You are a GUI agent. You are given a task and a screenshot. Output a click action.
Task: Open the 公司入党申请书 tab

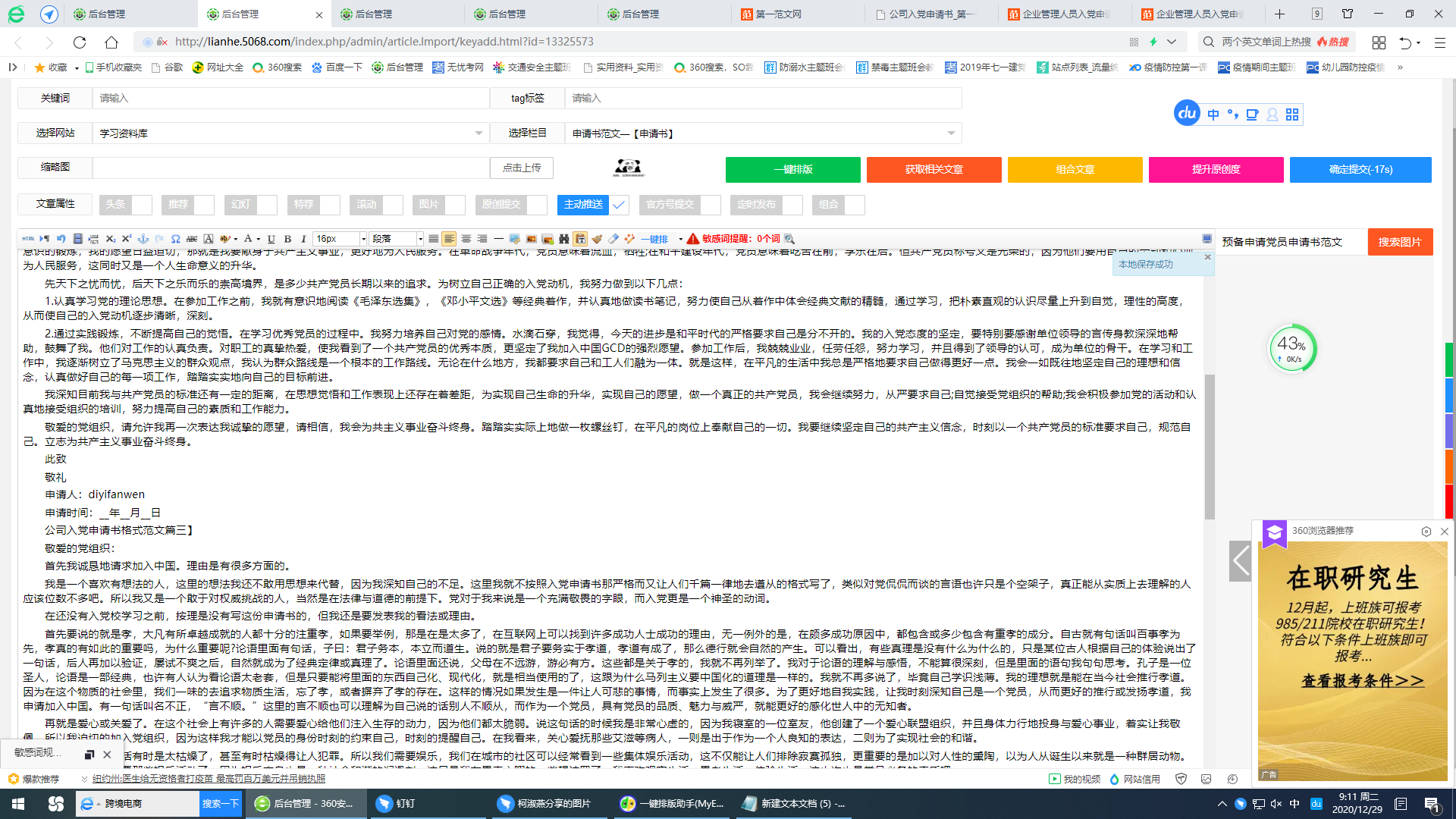929,14
